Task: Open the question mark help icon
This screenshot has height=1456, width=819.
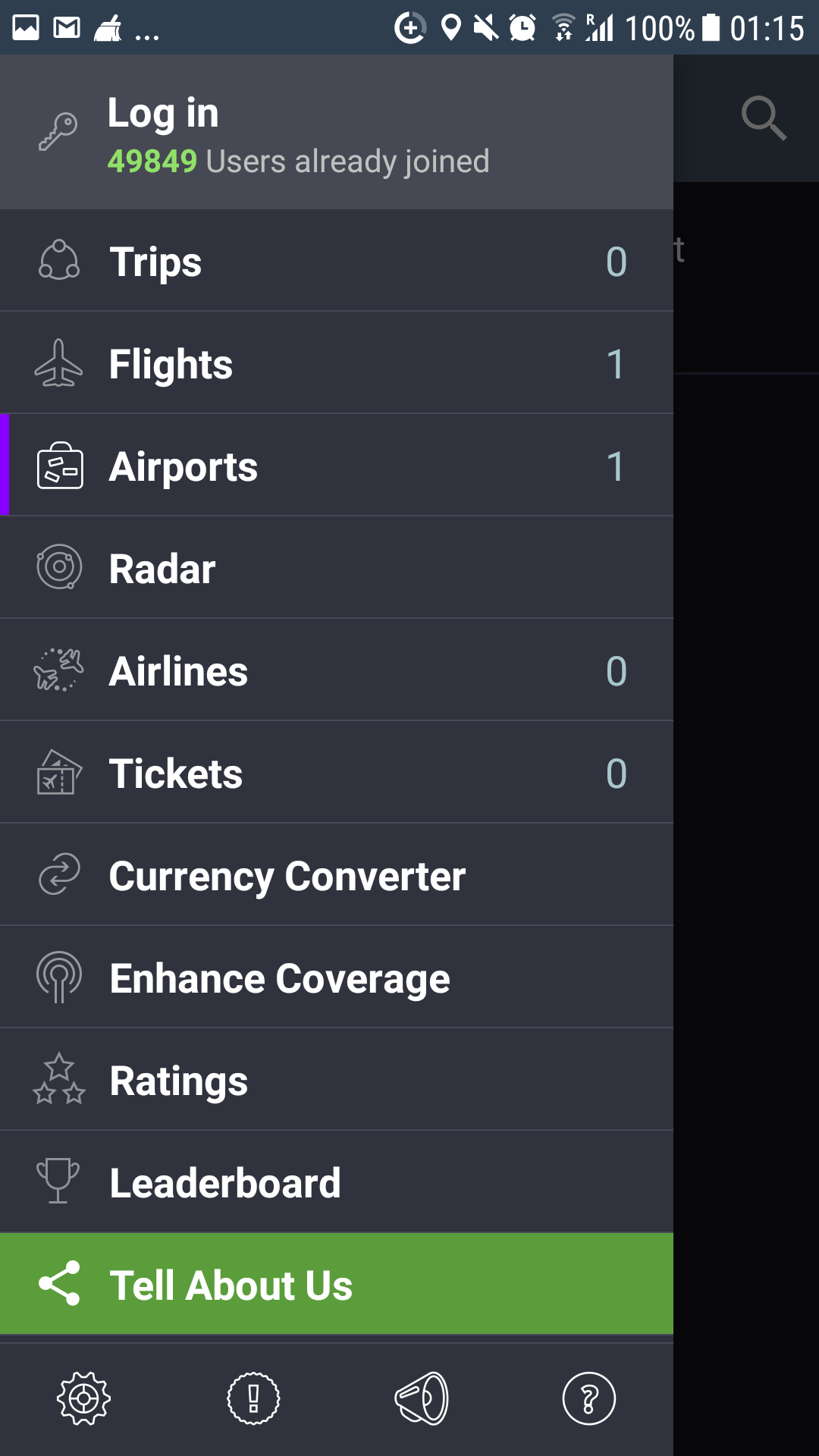Action: pos(588,1398)
